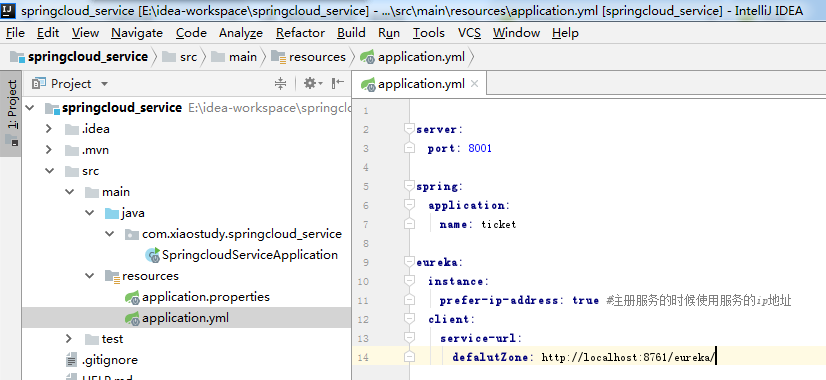Hide the Project tool window
The width and height of the screenshot is (826, 380).
point(338,84)
